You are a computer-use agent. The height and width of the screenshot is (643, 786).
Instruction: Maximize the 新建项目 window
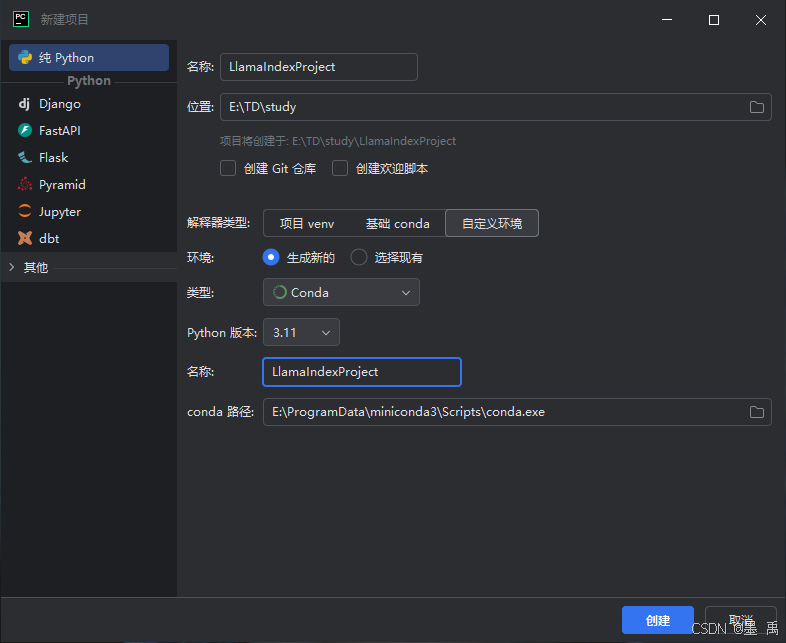[714, 20]
